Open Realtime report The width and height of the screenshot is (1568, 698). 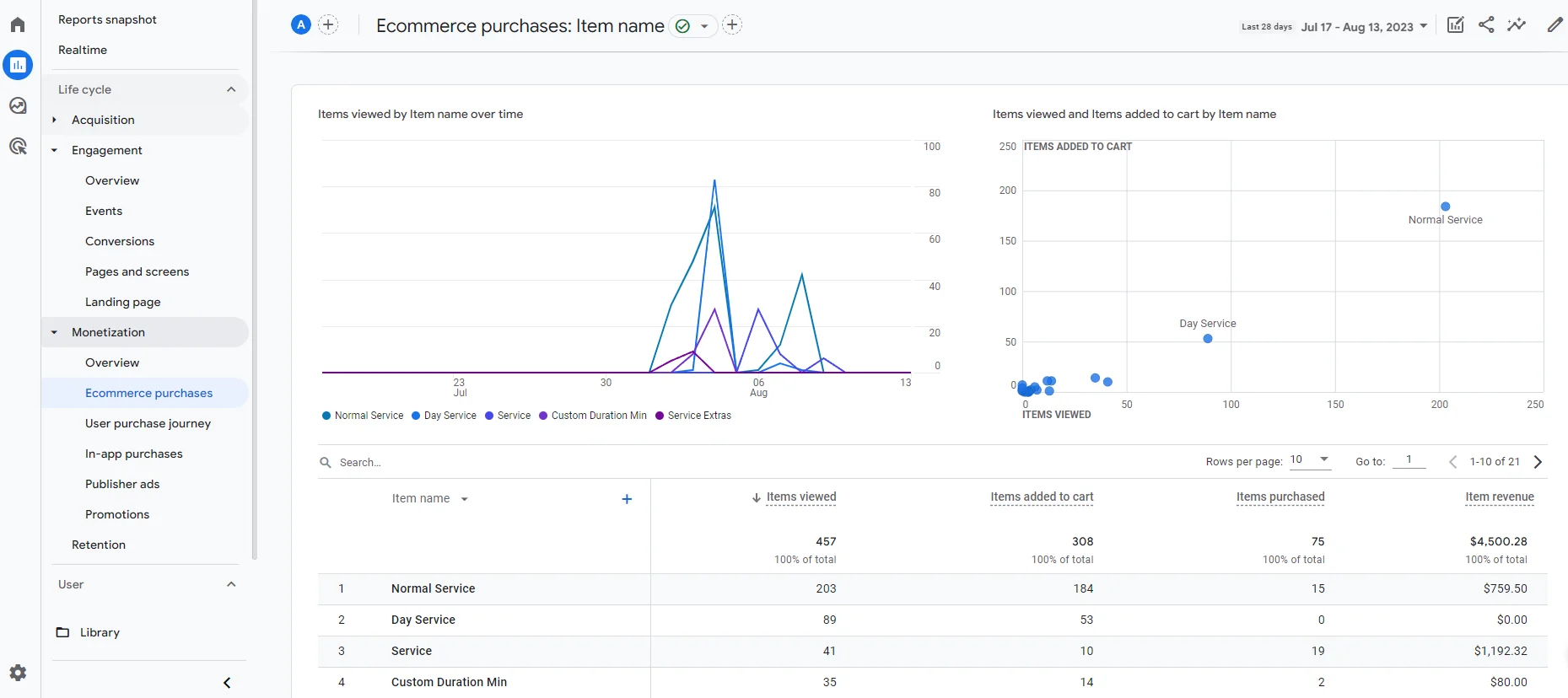pos(83,50)
